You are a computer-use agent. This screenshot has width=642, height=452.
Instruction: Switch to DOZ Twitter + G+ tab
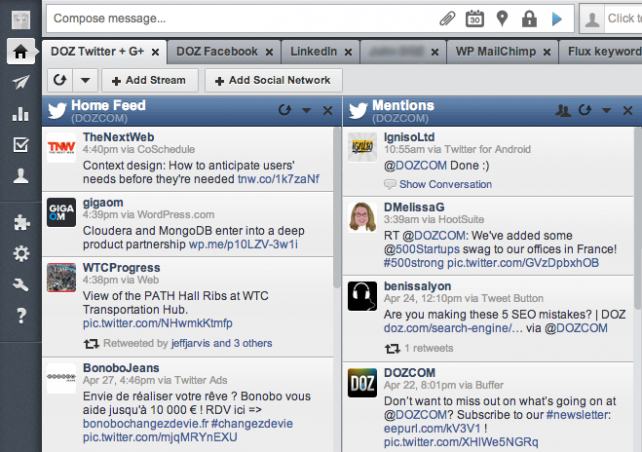pos(97,51)
